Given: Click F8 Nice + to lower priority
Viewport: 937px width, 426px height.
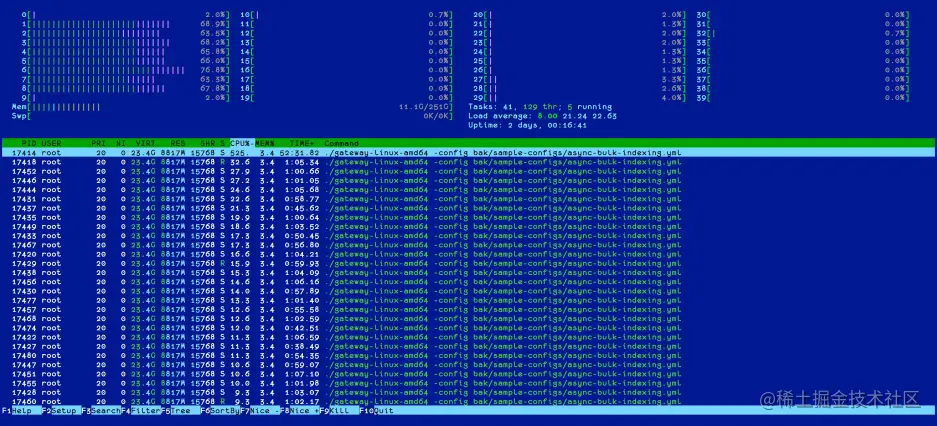Looking at the screenshot, I should click(299, 411).
